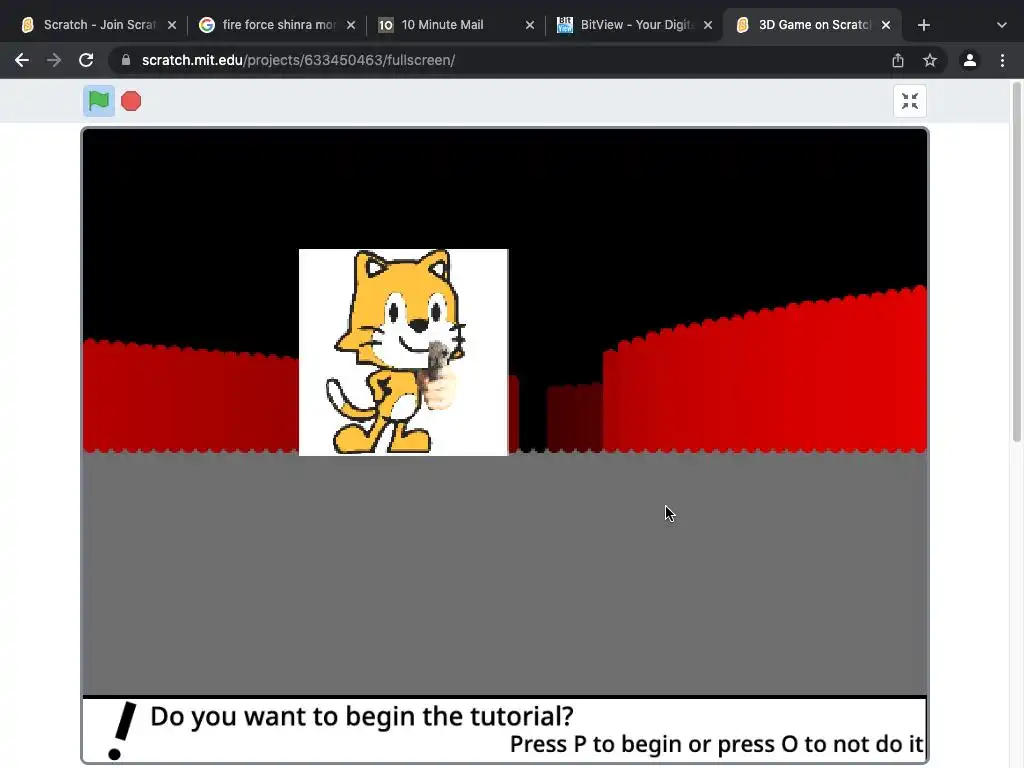Stop the project with the red stop button

131,101
